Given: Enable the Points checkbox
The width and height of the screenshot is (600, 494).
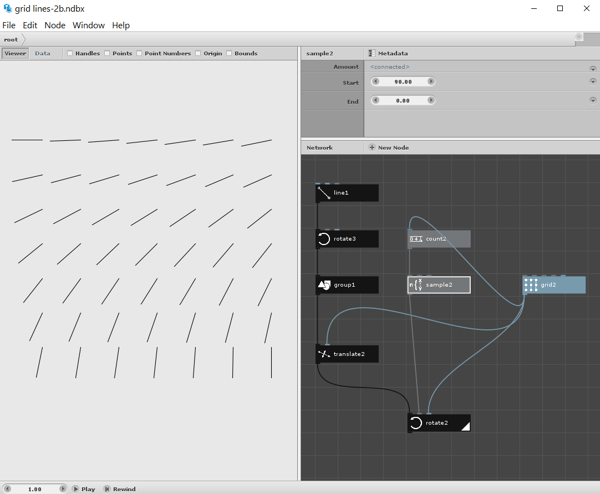Looking at the screenshot, I should tap(107, 53).
